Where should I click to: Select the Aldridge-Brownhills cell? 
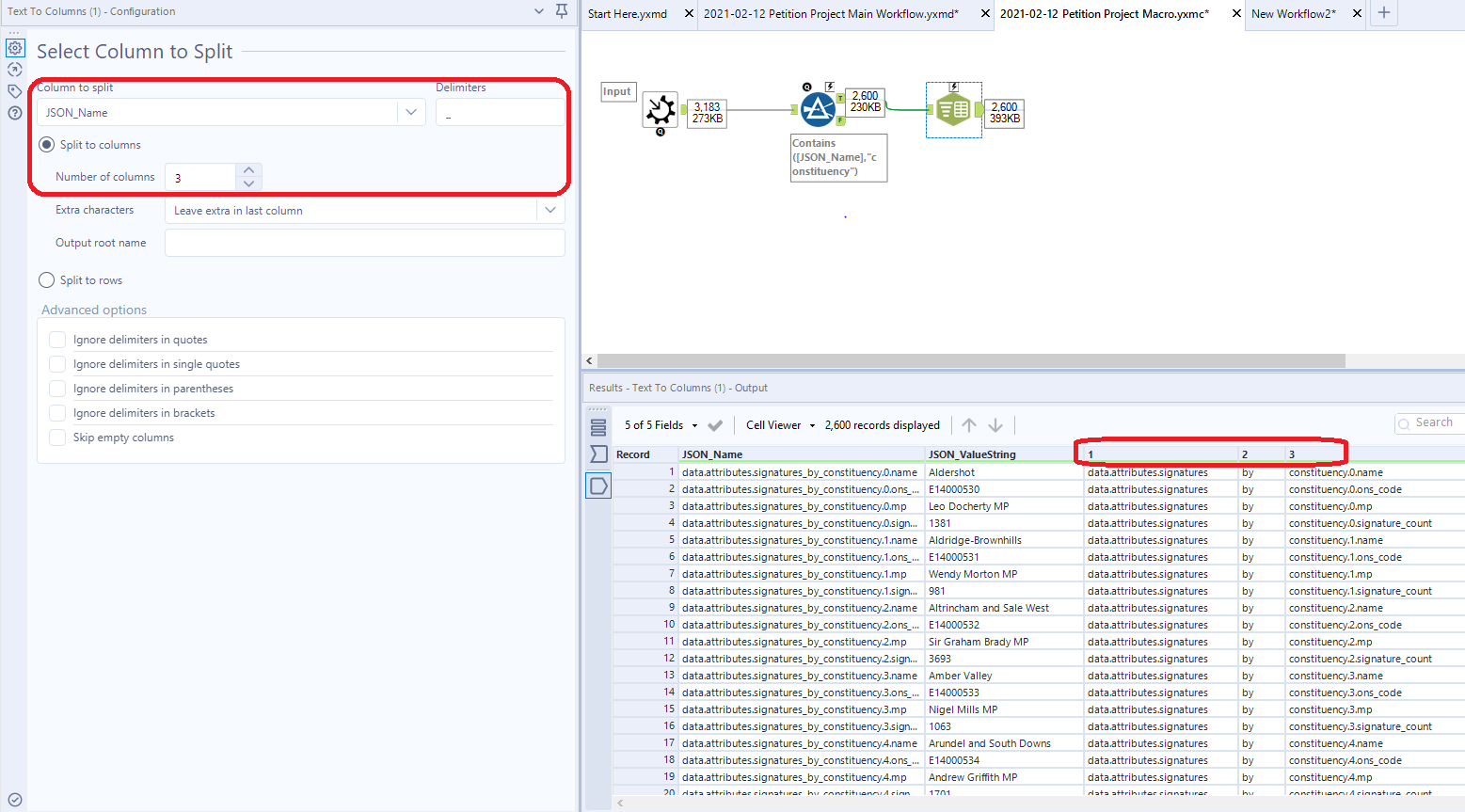point(1004,540)
